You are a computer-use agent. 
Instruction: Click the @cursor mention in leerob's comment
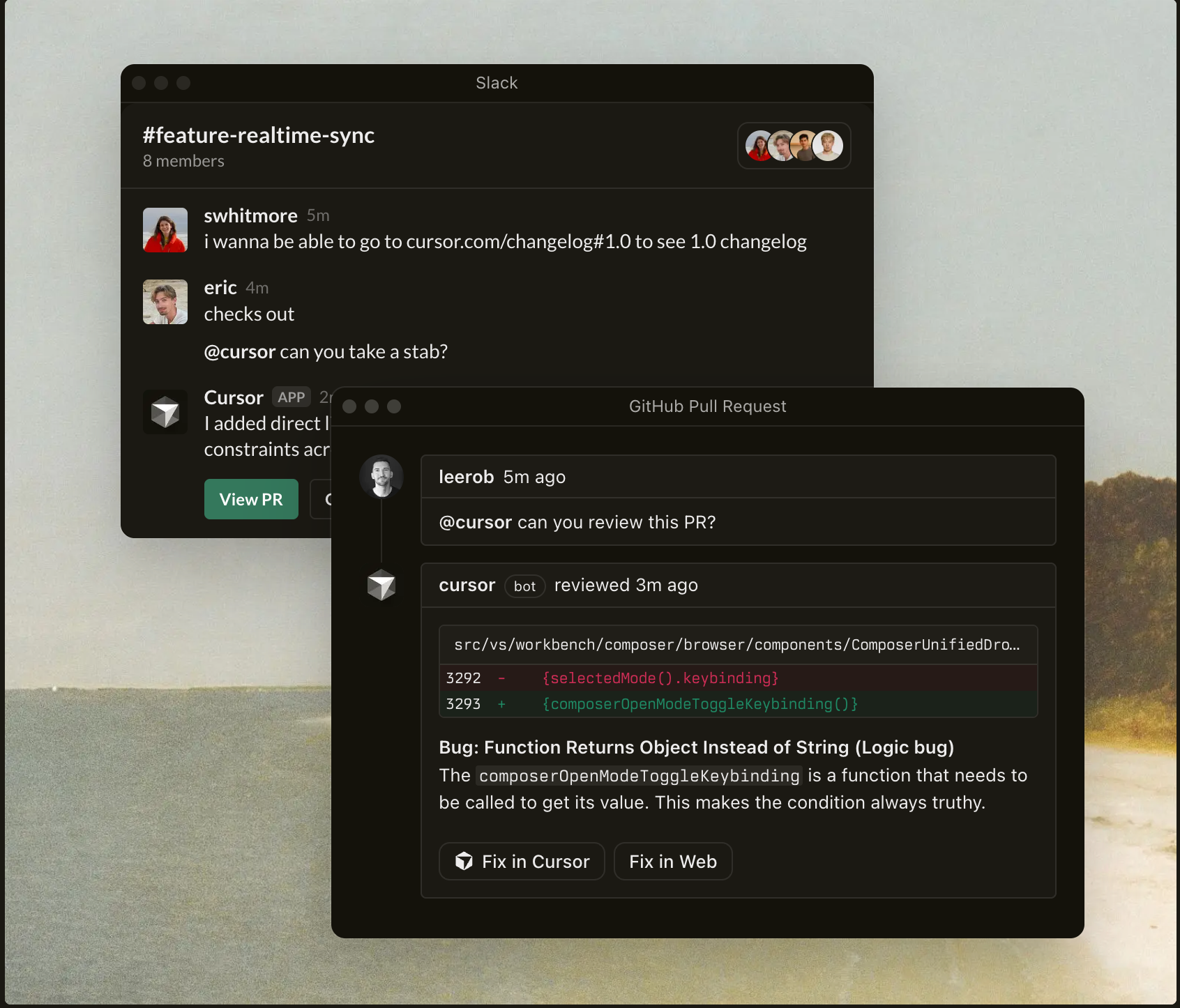click(x=475, y=523)
